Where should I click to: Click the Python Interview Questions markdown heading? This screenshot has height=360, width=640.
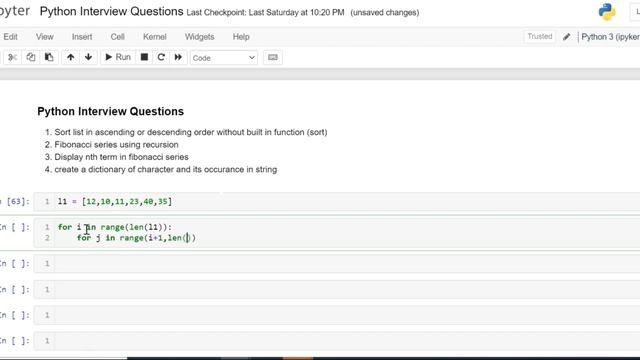click(x=111, y=111)
